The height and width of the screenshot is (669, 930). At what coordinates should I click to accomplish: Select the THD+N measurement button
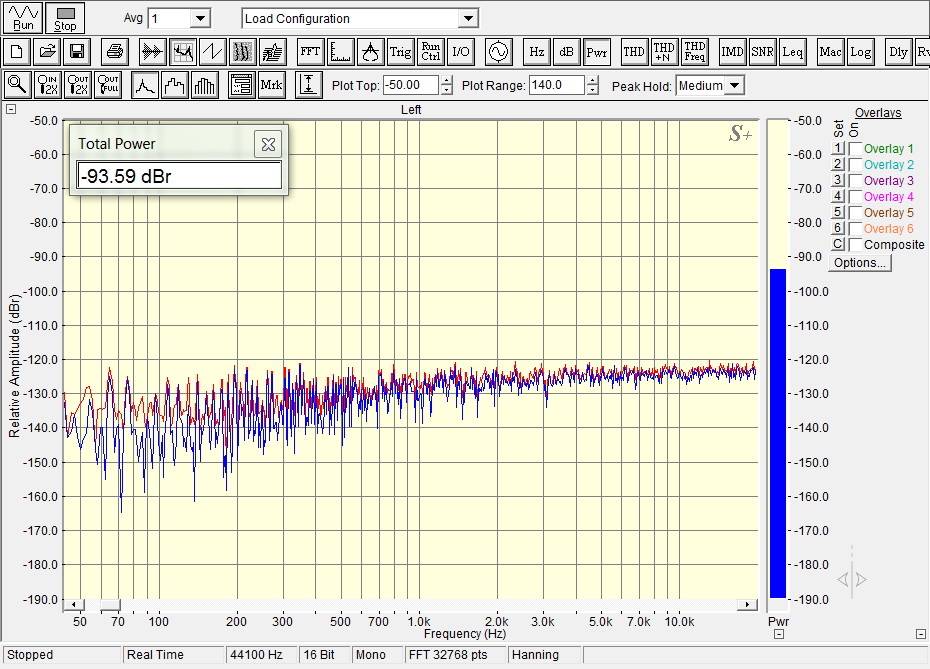(664, 51)
